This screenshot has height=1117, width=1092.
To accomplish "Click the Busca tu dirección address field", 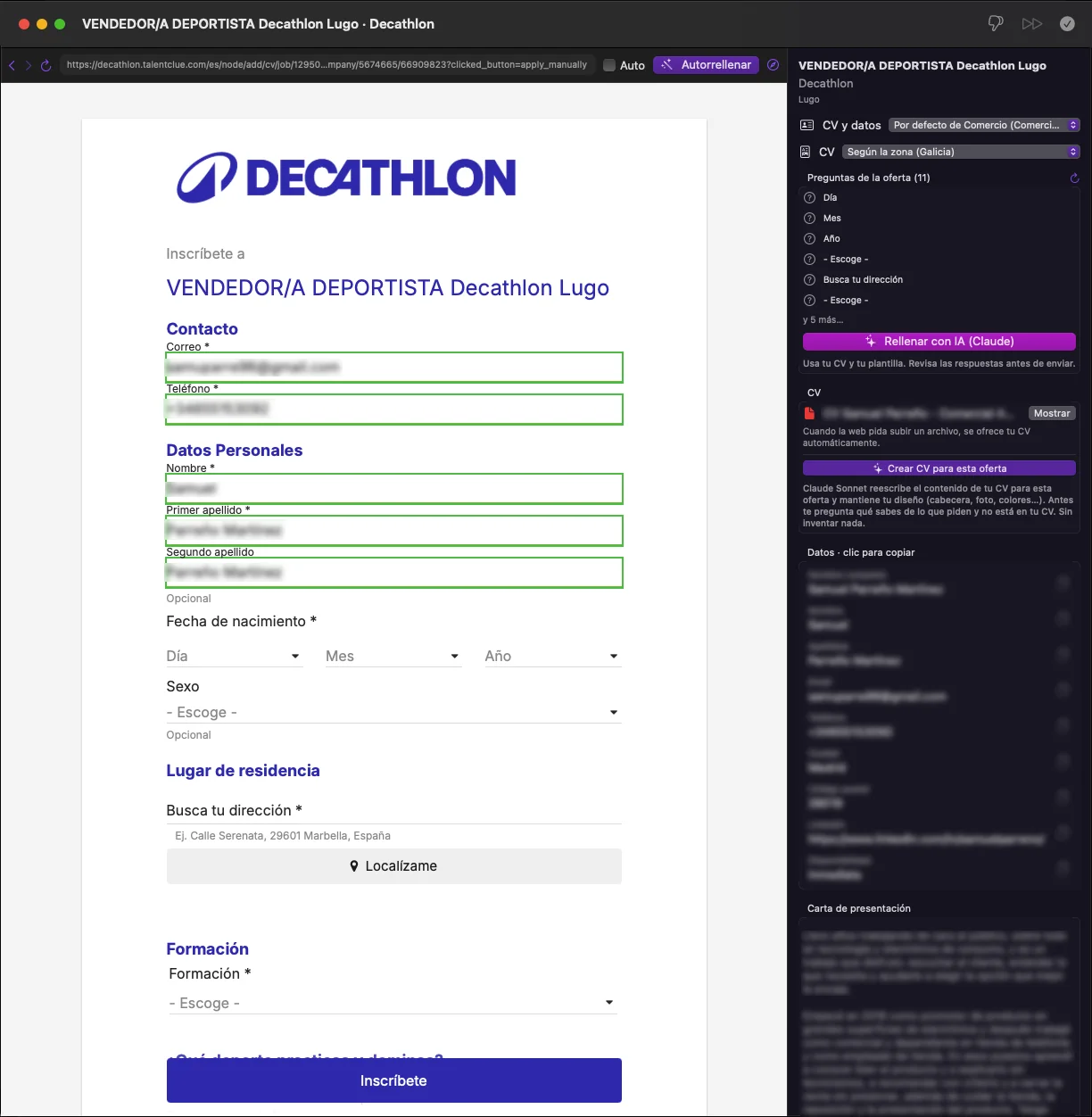I will 393,836.
